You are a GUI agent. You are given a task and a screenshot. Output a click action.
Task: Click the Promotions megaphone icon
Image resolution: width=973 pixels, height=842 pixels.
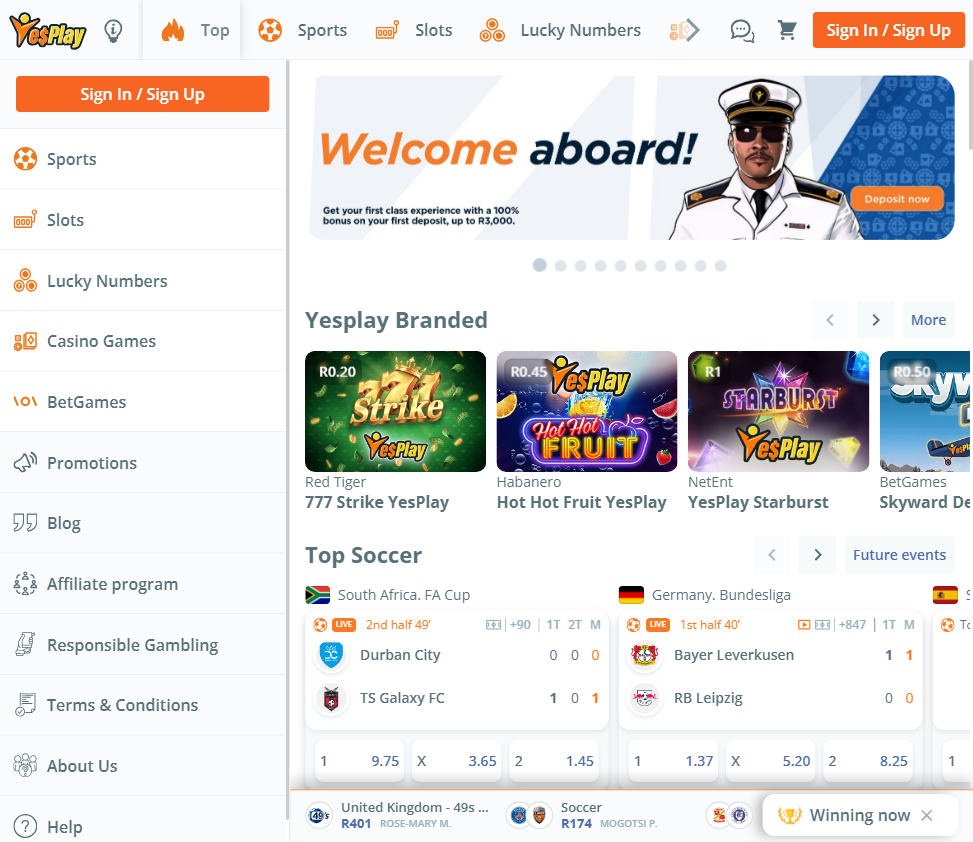coord(25,462)
